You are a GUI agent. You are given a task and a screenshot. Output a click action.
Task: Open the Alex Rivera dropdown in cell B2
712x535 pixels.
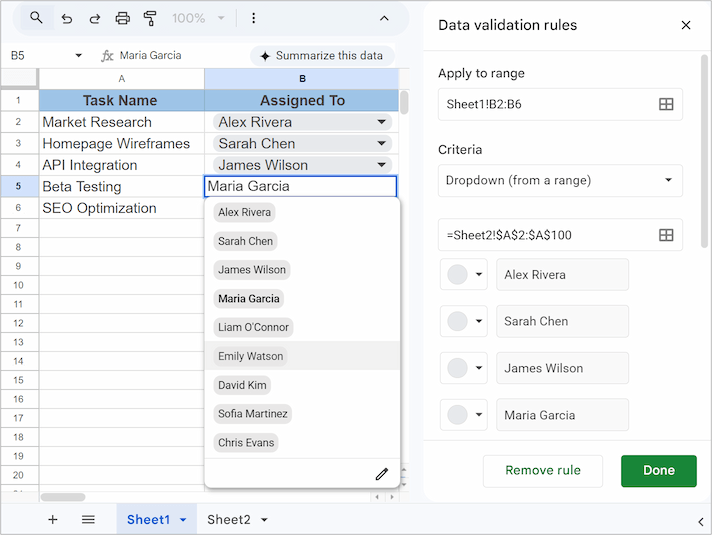tap(381, 122)
